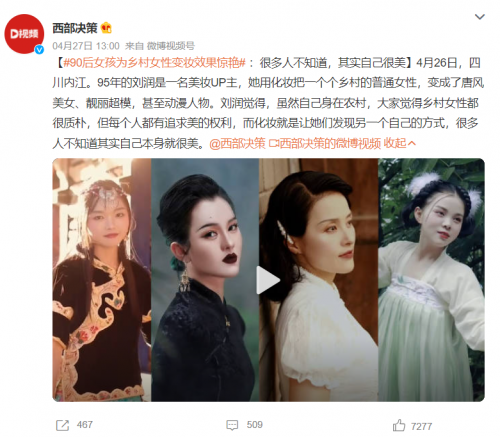
Task: Click the crown membership icon beside 西部决策
Action: tap(106, 28)
